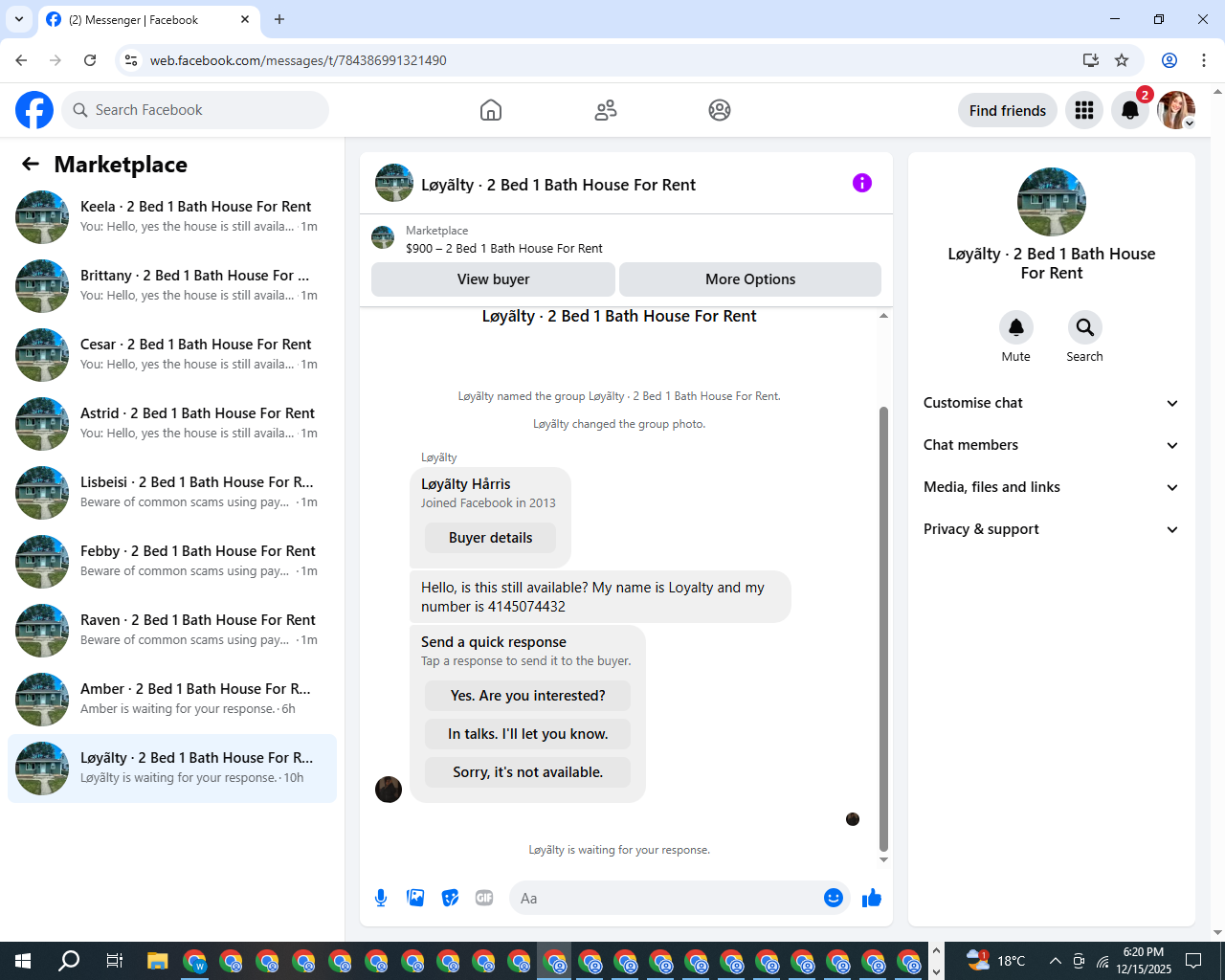Send a thumbs up like
1225x980 pixels.
click(x=872, y=898)
